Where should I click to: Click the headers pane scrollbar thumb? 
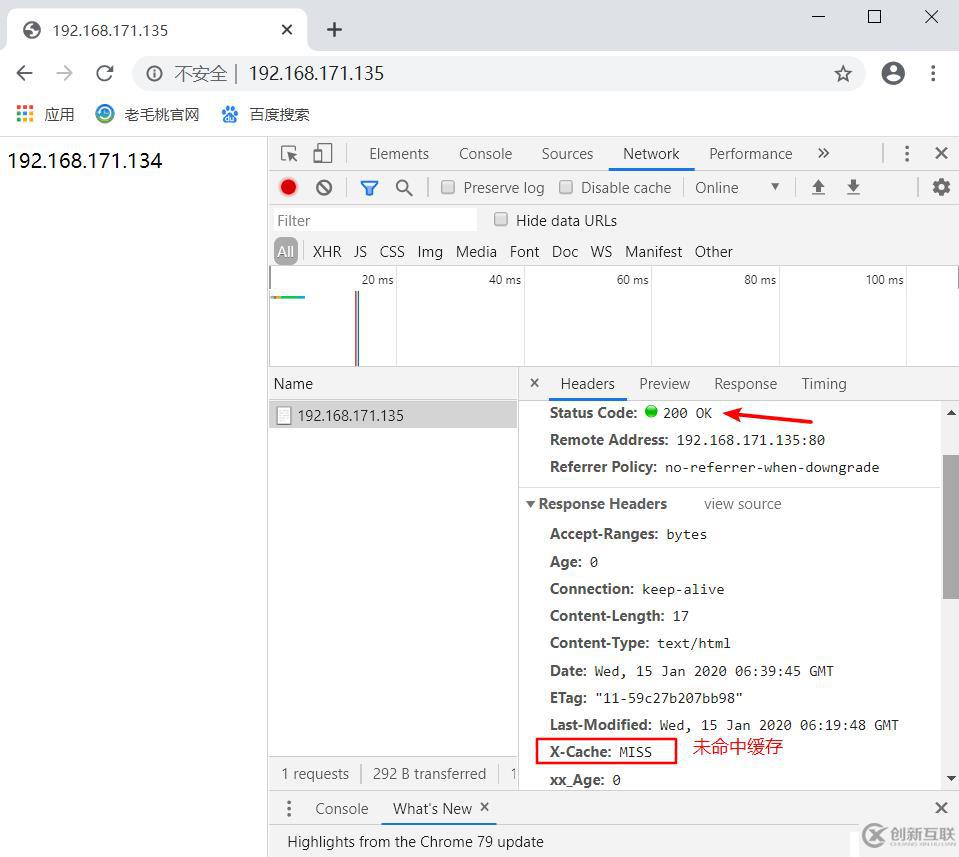coord(950,527)
